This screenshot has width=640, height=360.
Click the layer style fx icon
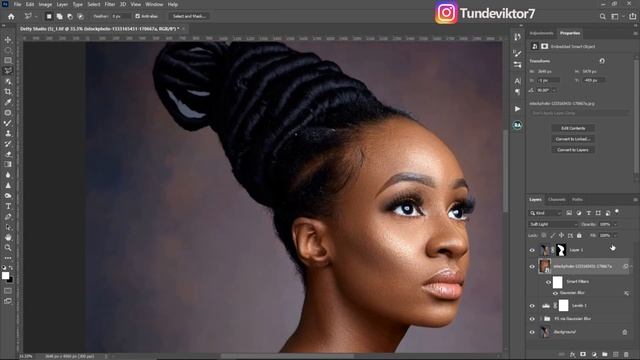(x=573, y=354)
